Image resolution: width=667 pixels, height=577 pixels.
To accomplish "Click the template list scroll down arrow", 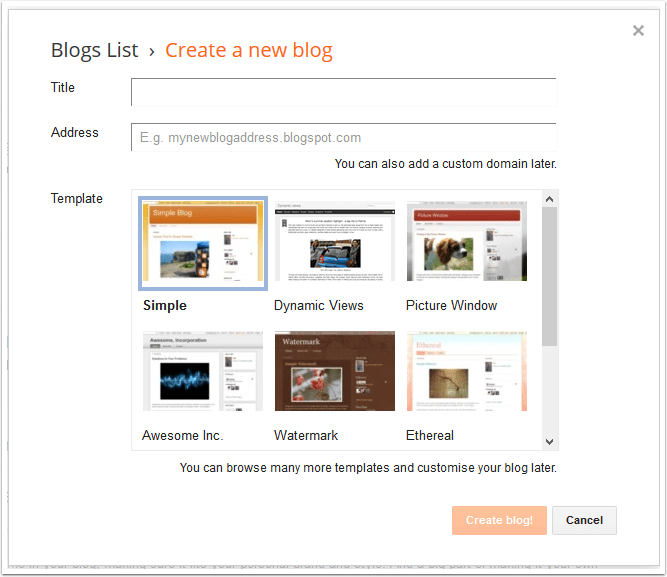I will tap(549, 441).
